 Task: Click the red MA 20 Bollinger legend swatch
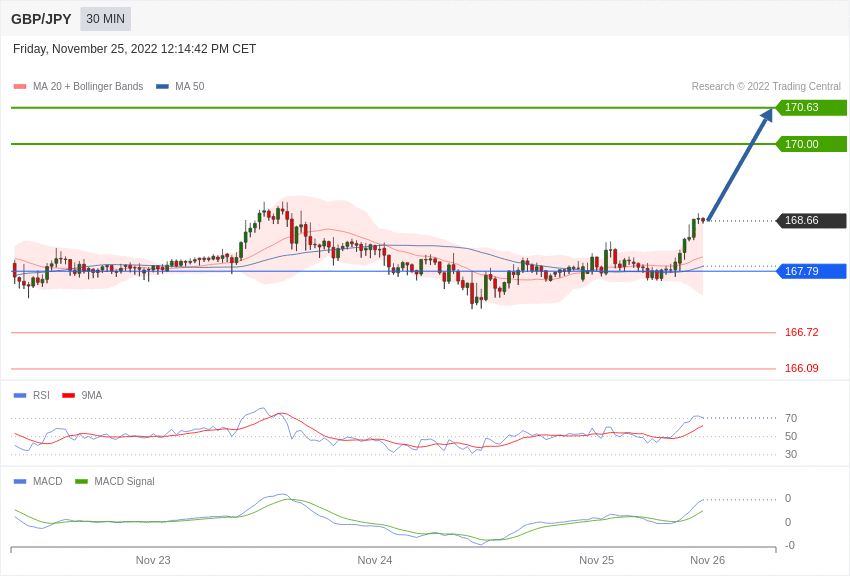20,87
